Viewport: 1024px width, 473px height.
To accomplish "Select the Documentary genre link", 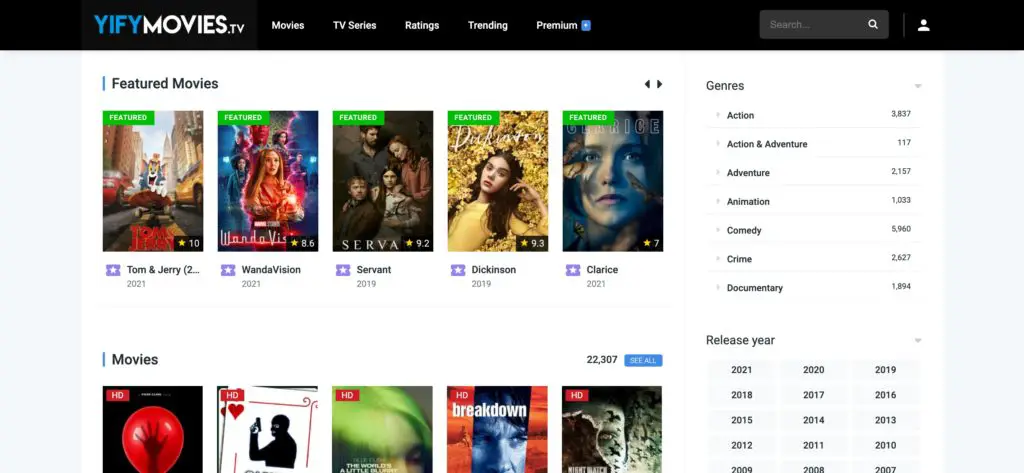I will tap(754, 288).
